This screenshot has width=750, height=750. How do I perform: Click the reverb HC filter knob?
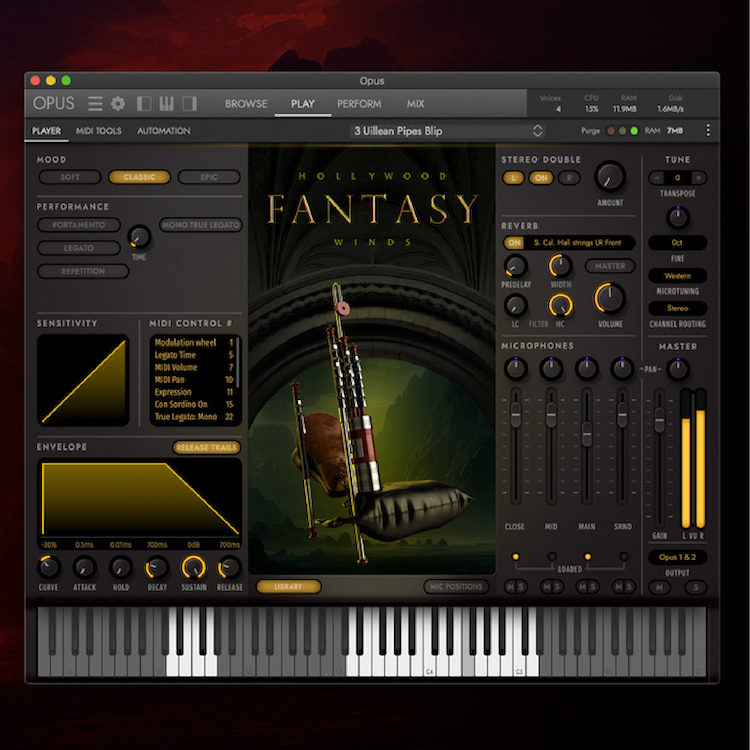(560, 305)
